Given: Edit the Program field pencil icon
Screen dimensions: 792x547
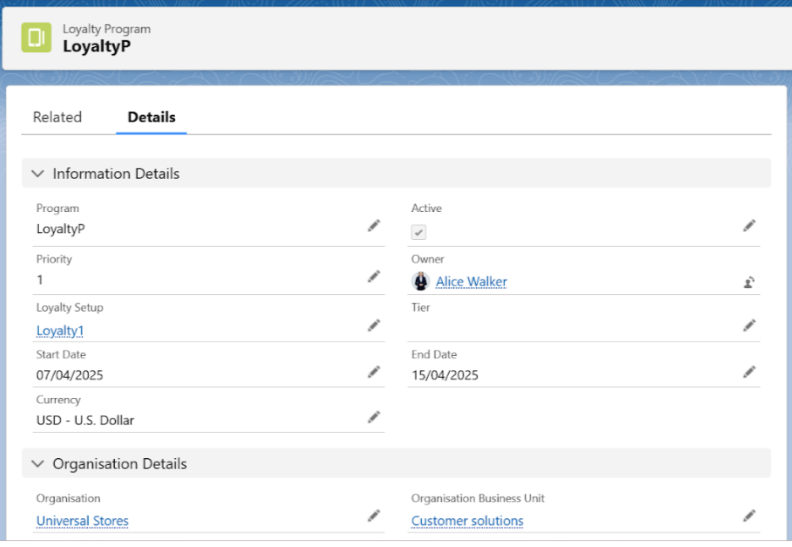Looking at the screenshot, I should pyautogui.click(x=374, y=226).
